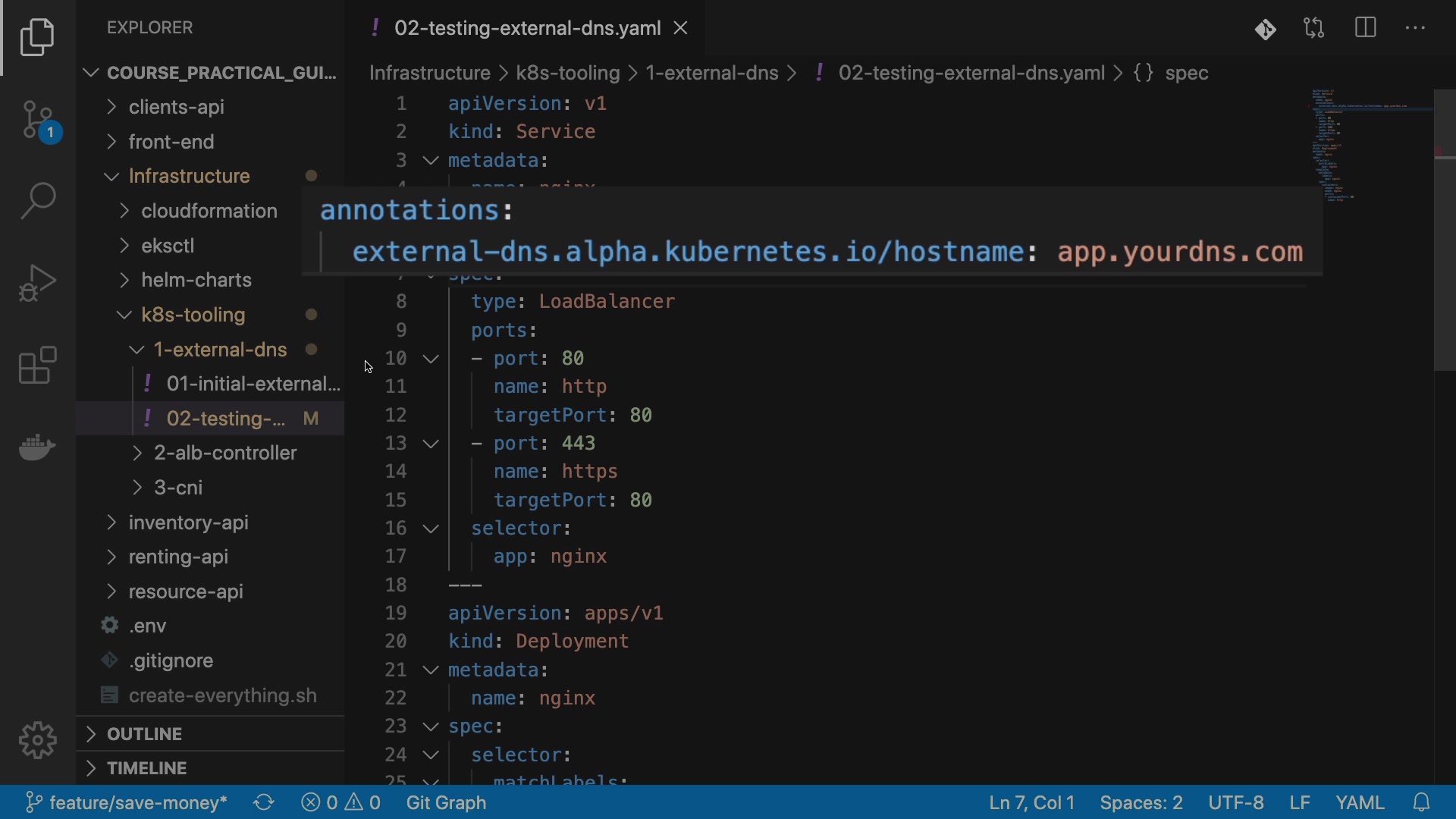Toggle split editor right layout
This screenshot has width=1456, height=819.
(x=1366, y=29)
